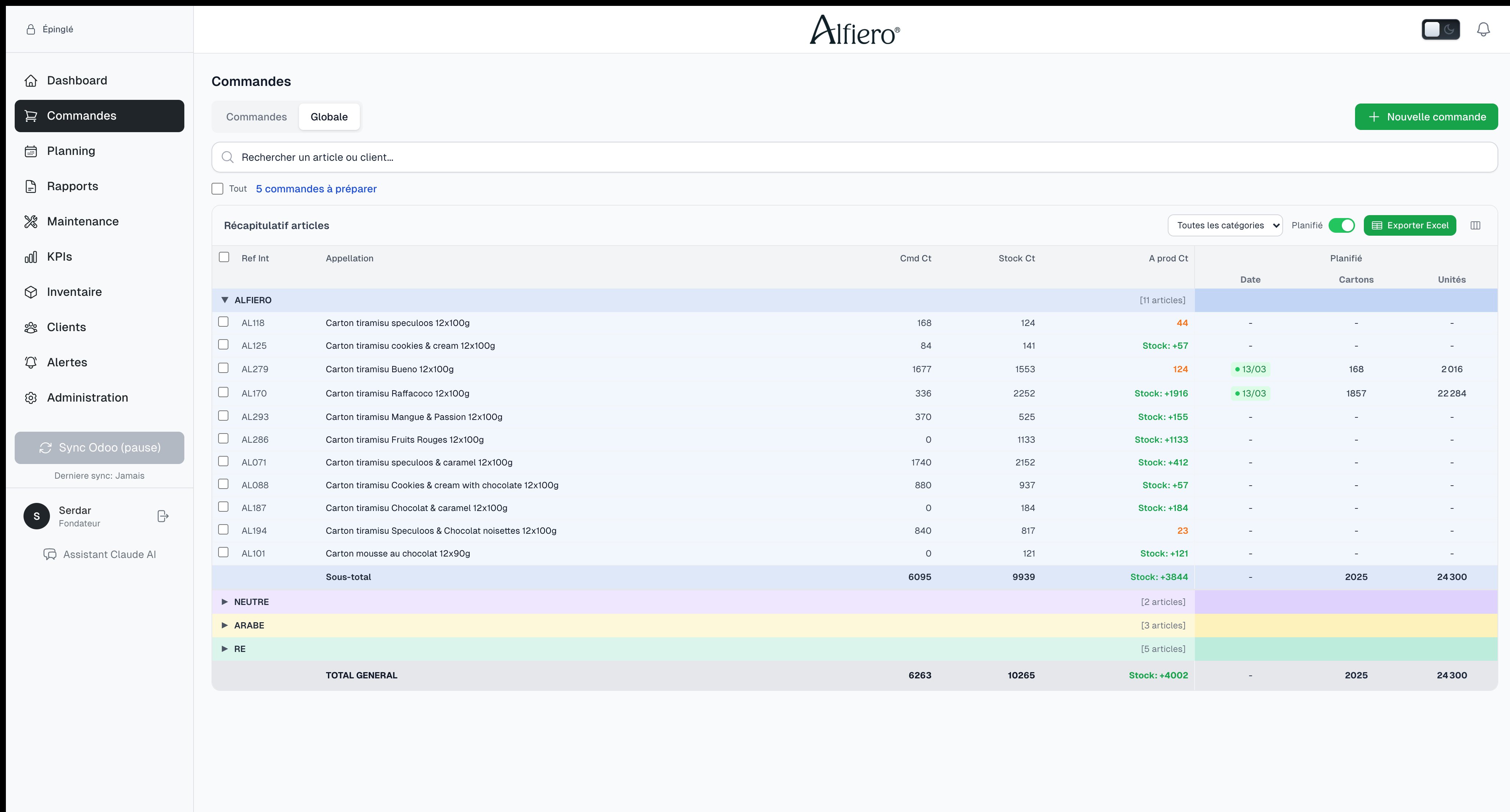Switch dark mode theme toggle
This screenshot has width=1510, height=812.
click(1440, 29)
